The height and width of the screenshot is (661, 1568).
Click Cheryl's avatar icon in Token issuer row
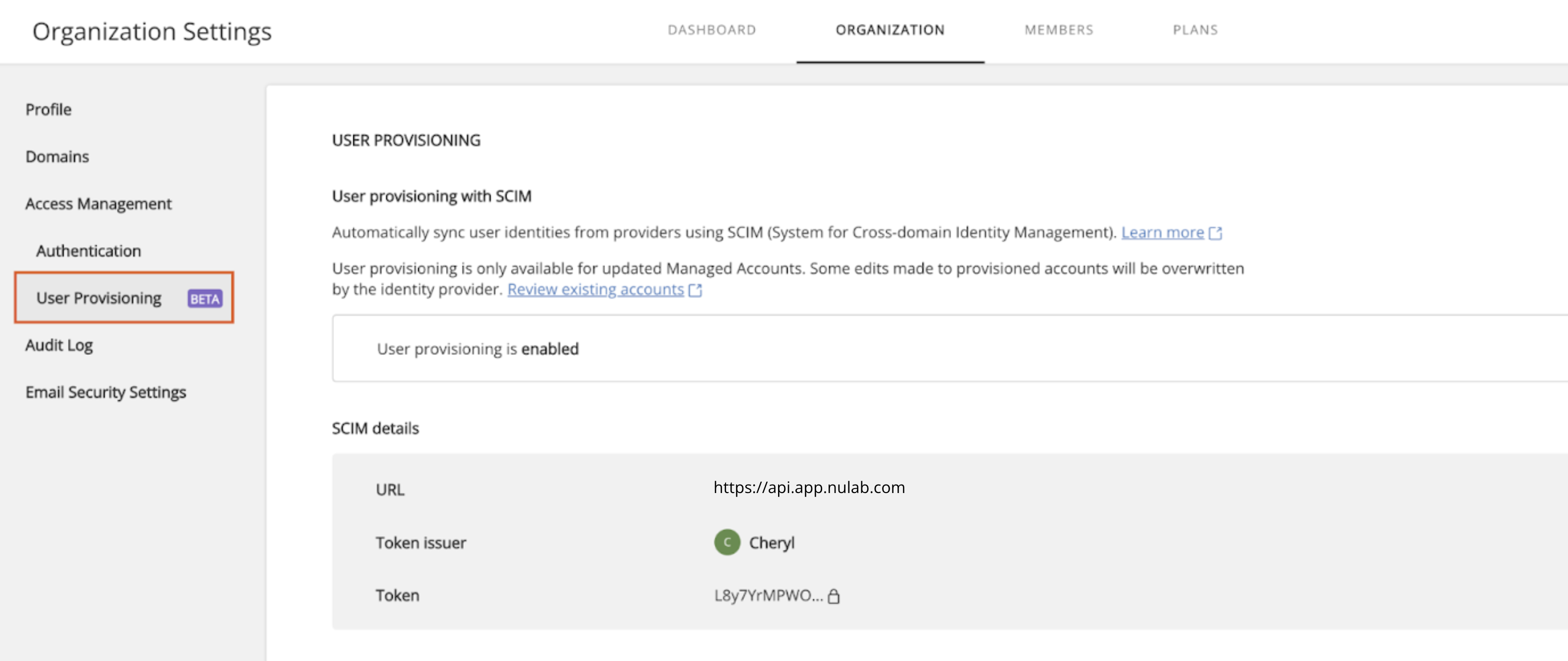727,542
